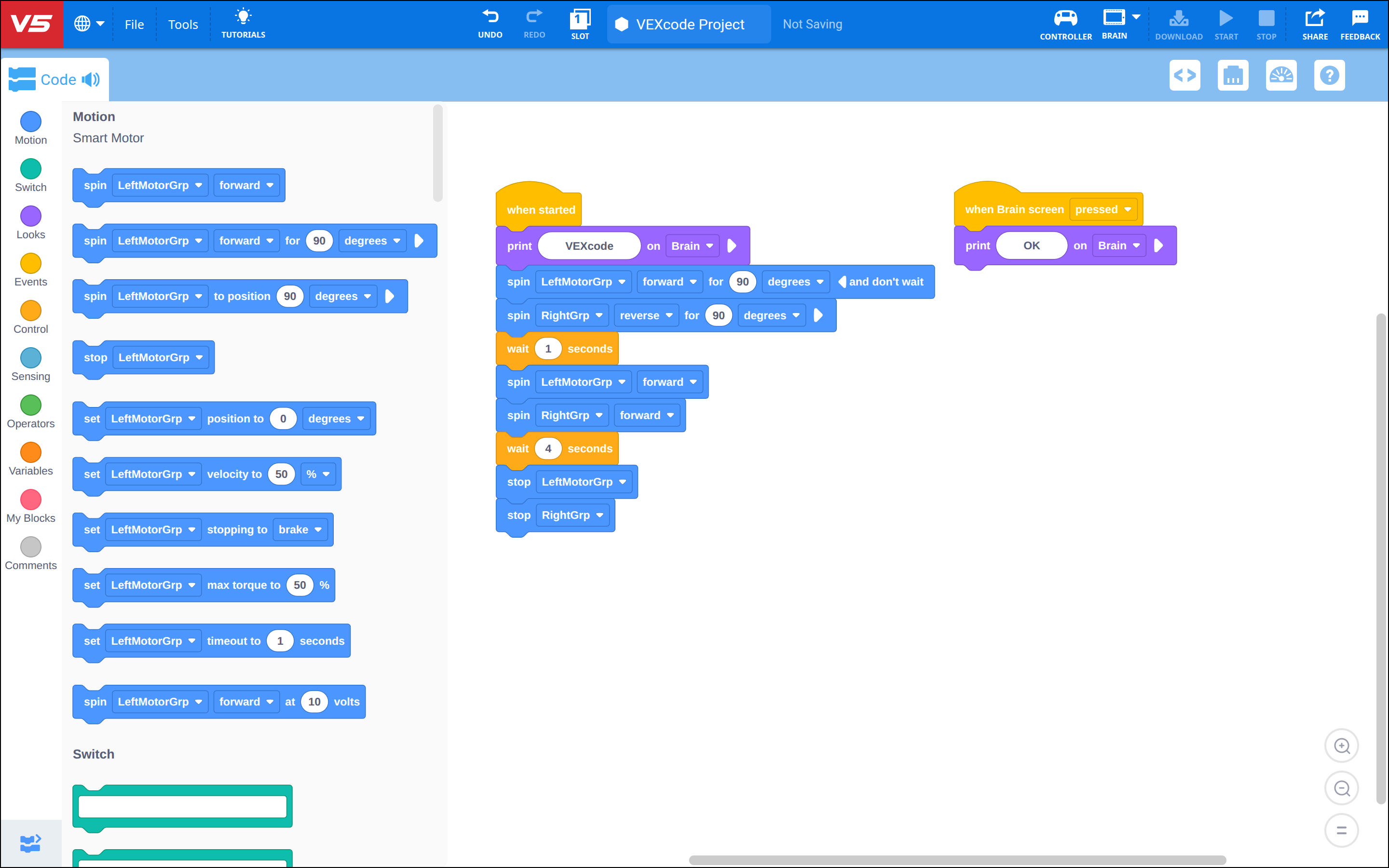Click the 10 volts value in palette

point(314,702)
